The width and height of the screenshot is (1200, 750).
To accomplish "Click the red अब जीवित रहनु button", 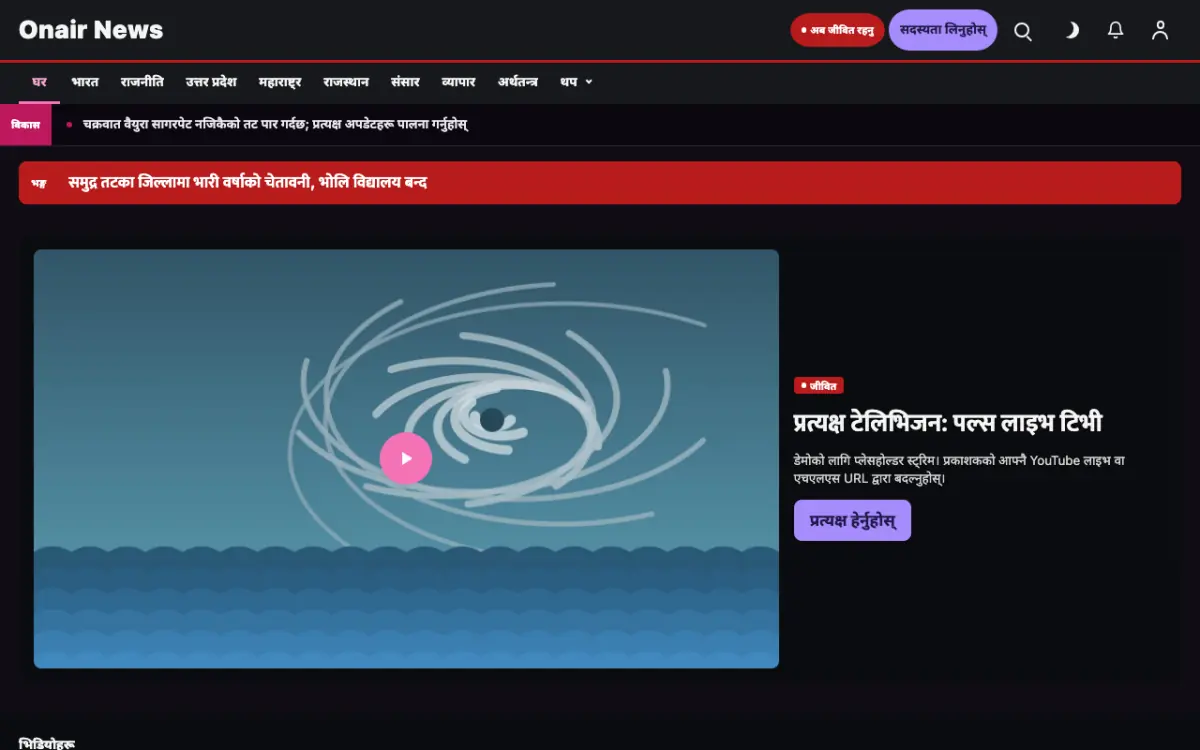I will click(x=837, y=30).
